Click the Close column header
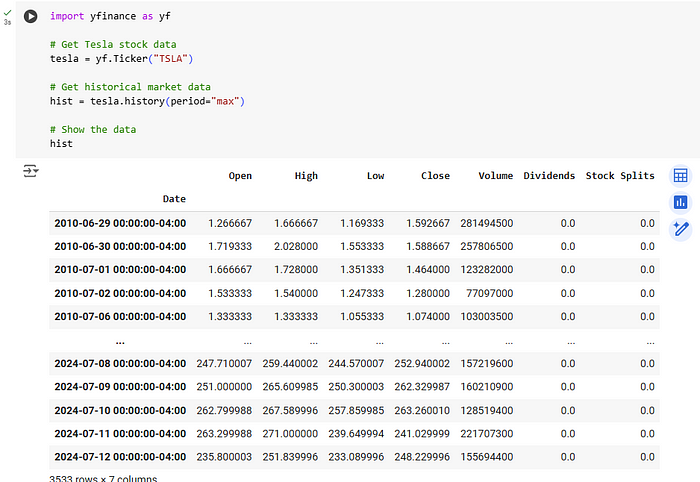This screenshot has height=482, width=700. pos(435,176)
